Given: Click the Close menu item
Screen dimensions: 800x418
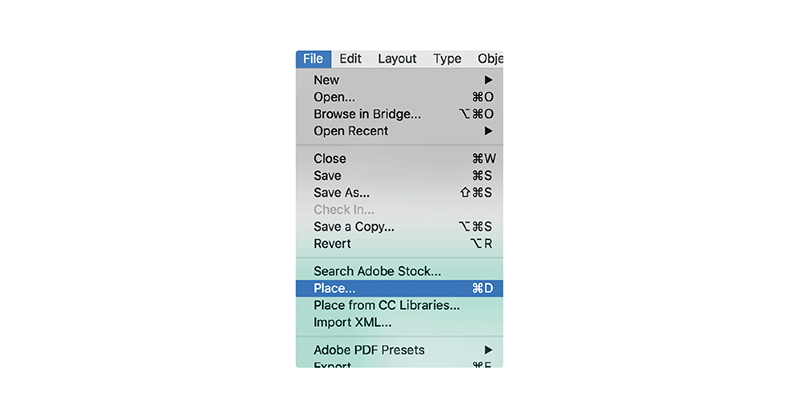Looking at the screenshot, I should pyautogui.click(x=330, y=158).
